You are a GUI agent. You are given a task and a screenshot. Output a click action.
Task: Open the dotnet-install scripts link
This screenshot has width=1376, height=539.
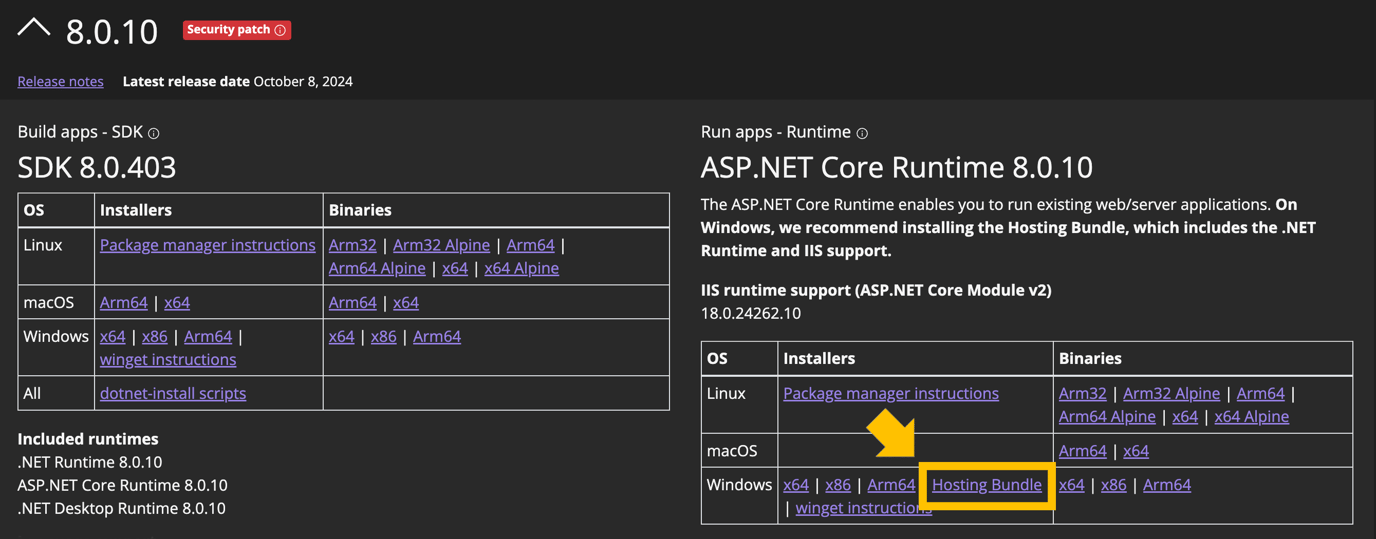(x=173, y=393)
